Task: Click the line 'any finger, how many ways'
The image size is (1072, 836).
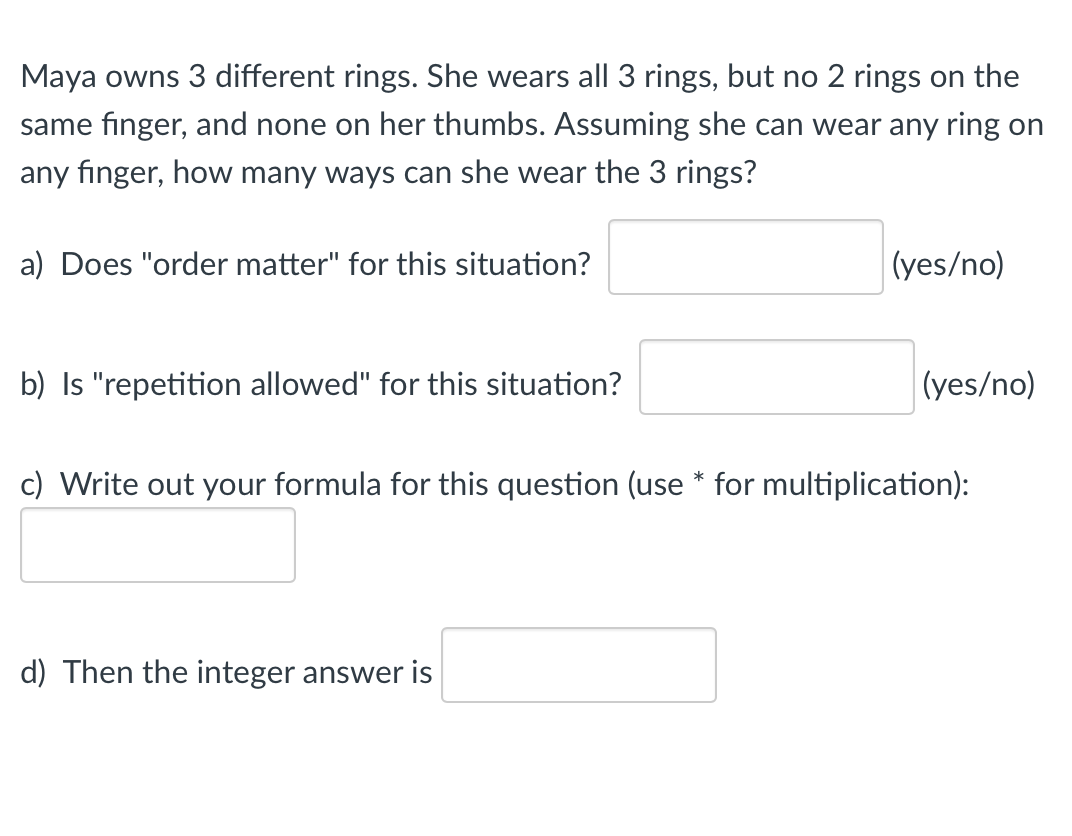Action: point(388,173)
